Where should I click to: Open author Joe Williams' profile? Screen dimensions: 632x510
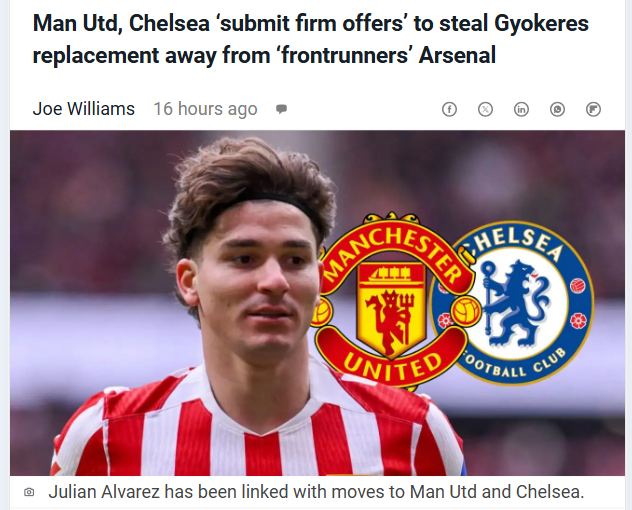[x=84, y=109]
